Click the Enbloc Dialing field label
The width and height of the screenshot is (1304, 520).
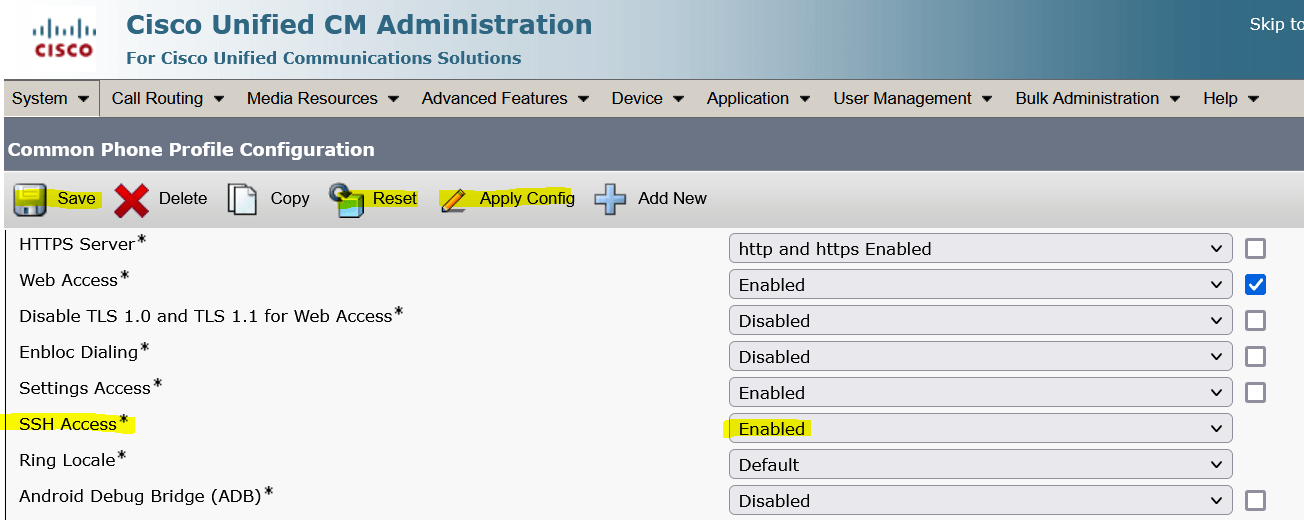78,352
